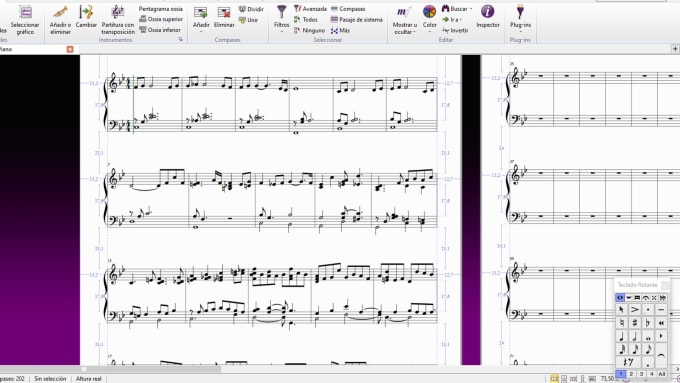Select first keypad layout tab (notes)
680x383 pixels.
click(x=620, y=298)
